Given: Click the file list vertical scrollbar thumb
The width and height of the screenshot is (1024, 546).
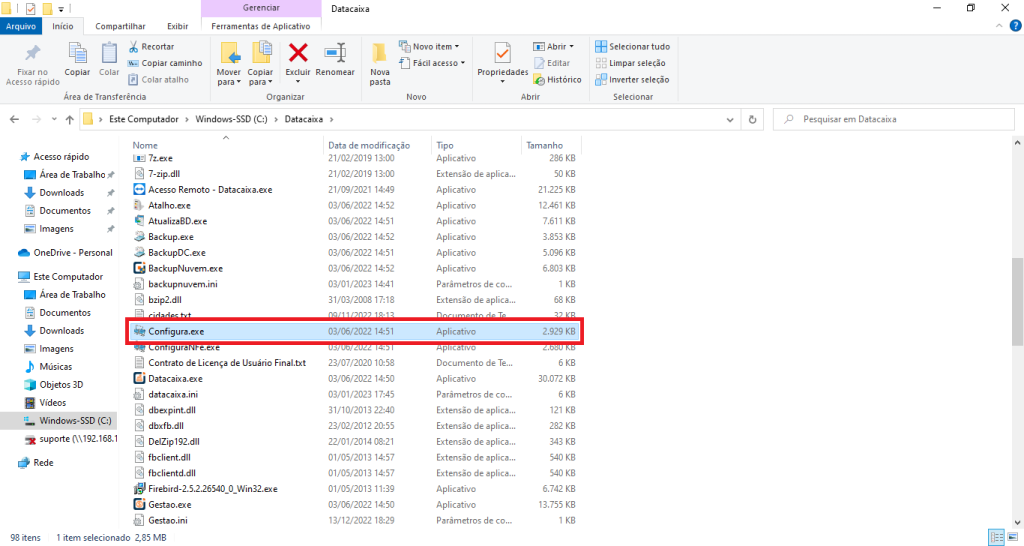Looking at the screenshot, I should coord(1017,302).
